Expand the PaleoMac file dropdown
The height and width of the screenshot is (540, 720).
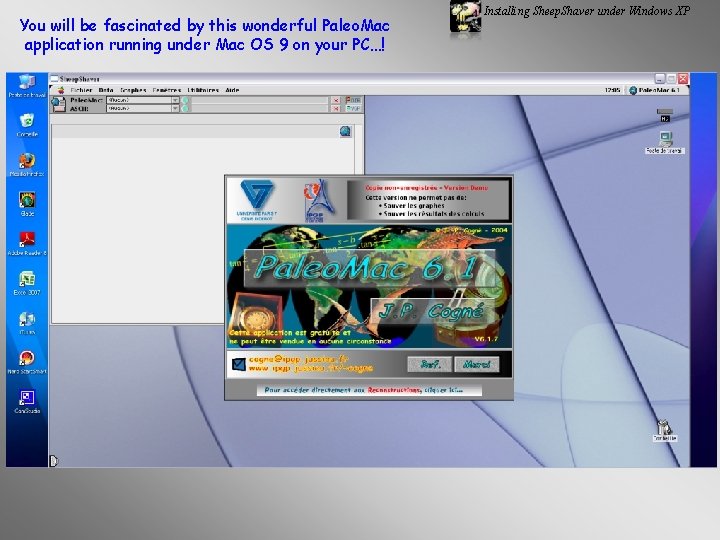(175, 100)
